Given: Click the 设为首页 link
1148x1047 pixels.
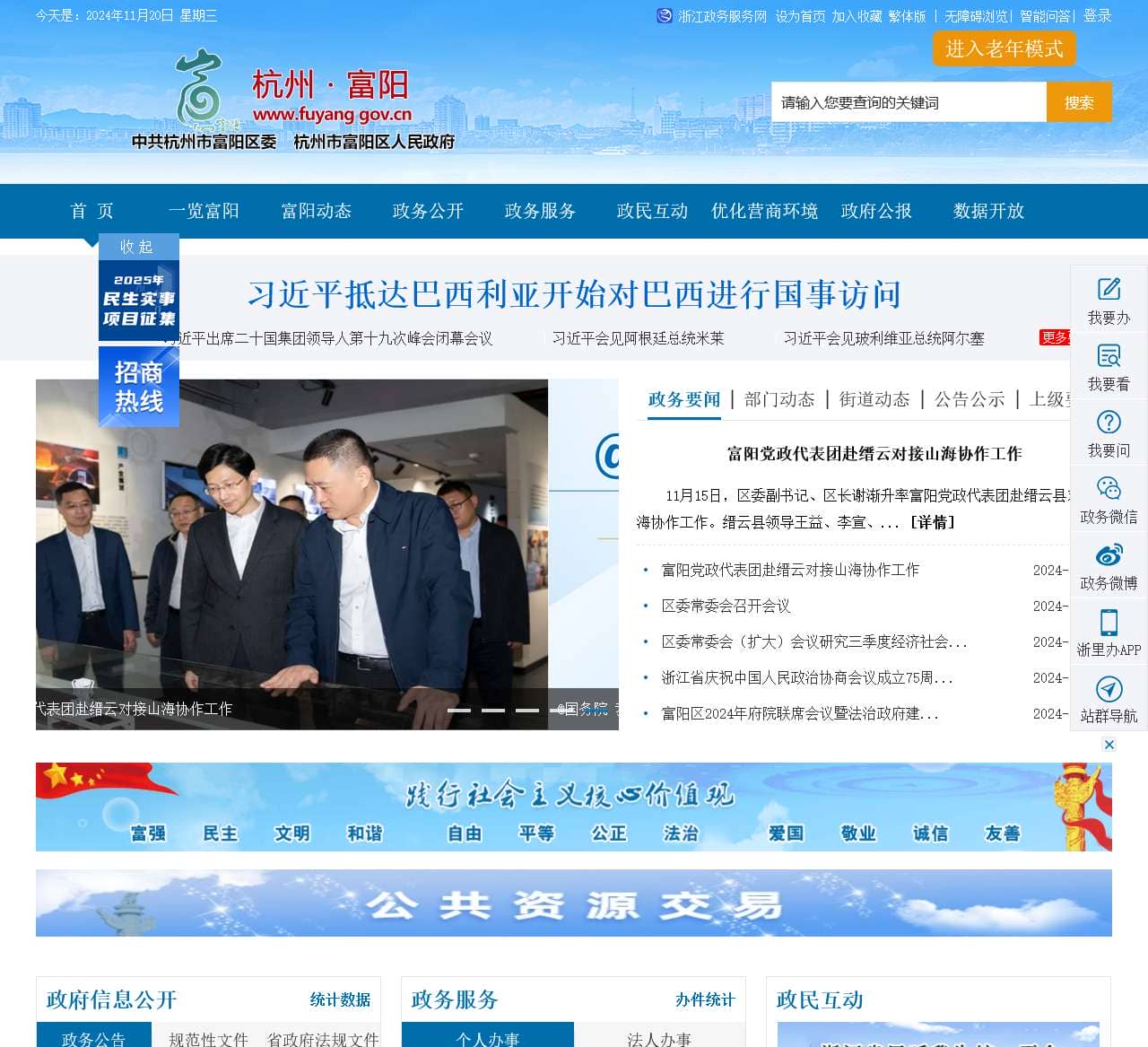Looking at the screenshot, I should click(800, 16).
